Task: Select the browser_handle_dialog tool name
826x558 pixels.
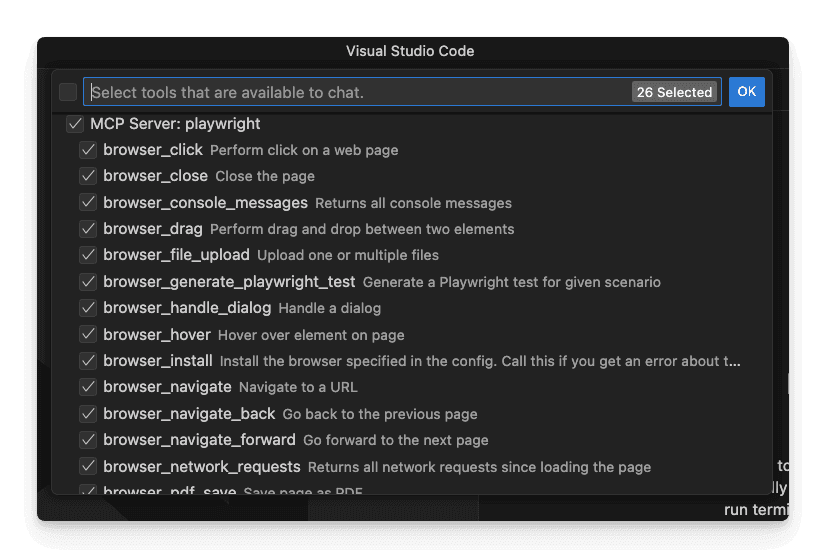Action: point(187,308)
